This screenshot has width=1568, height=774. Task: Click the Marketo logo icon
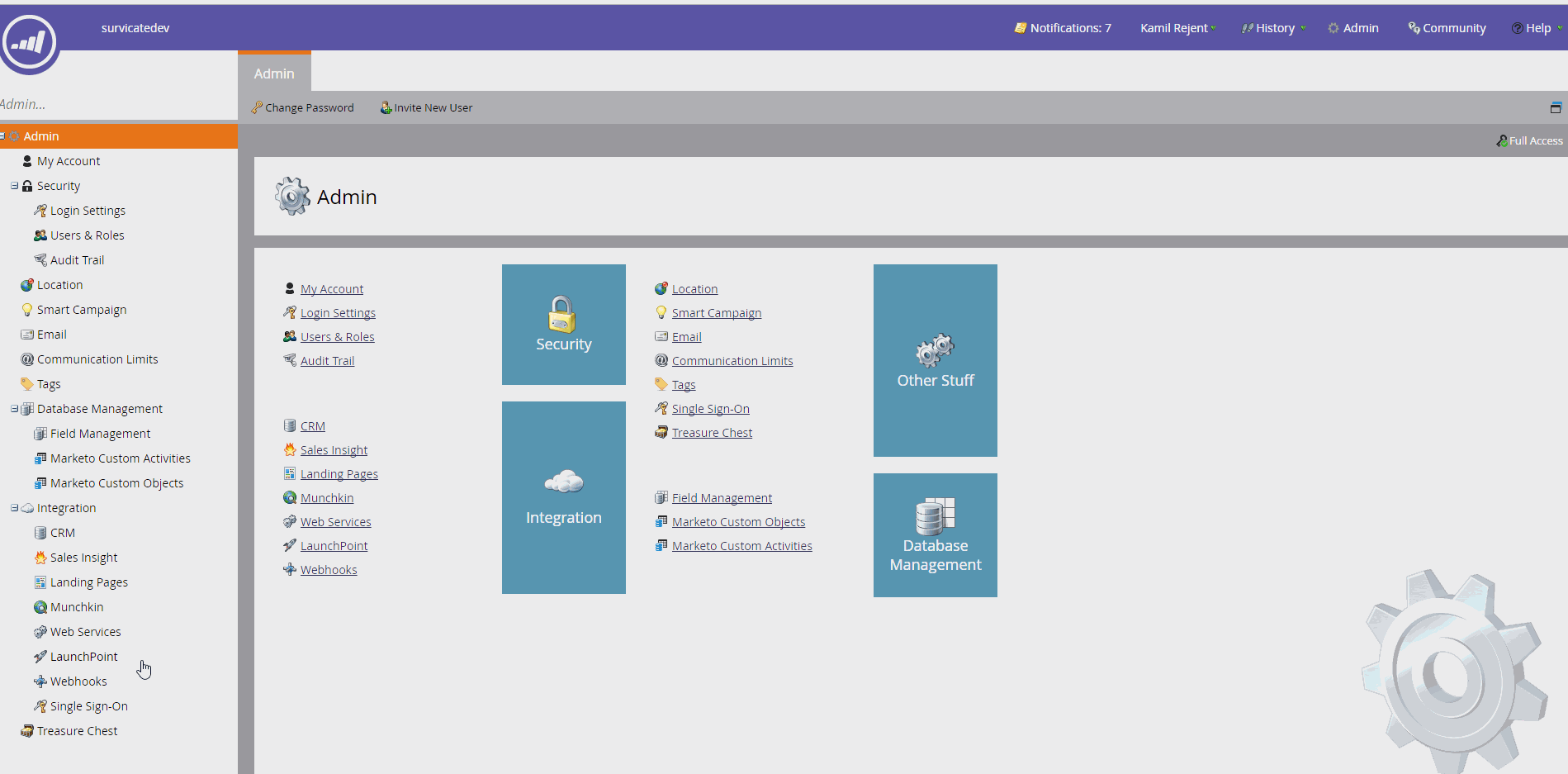coord(30,41)
